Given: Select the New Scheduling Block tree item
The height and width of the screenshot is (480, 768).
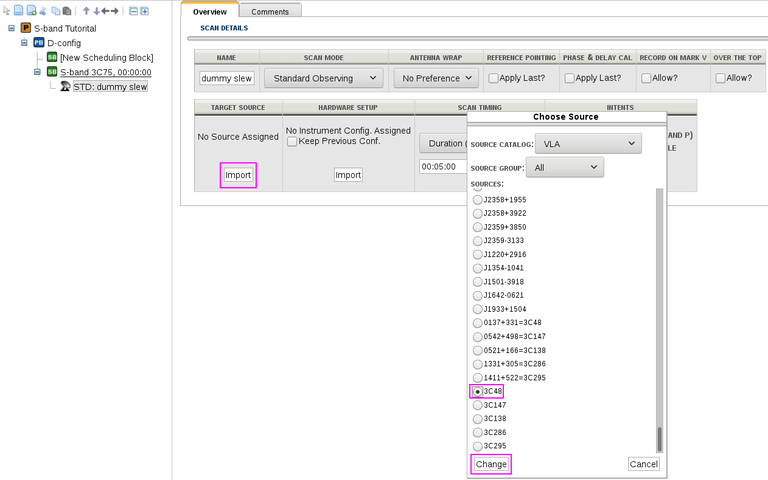Looking at the screenshot, I should pos(106,57).
